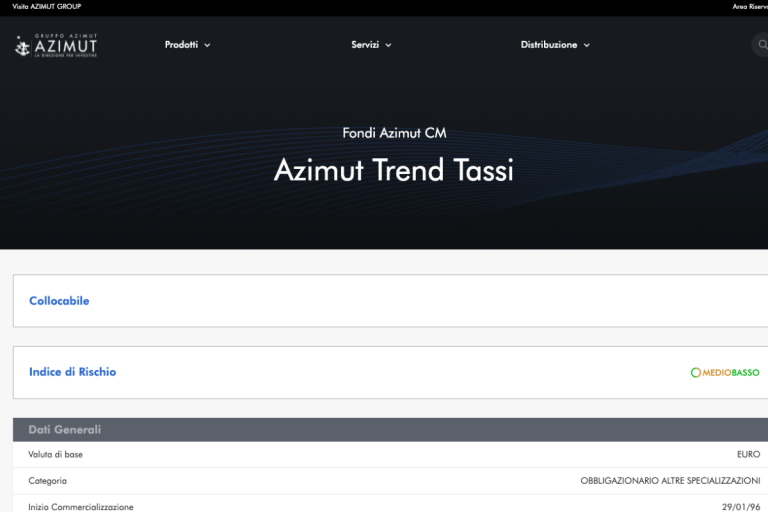Screen dimensions: 768x512
Task: Click the Collocabile heading
Action: pos(59,301)
